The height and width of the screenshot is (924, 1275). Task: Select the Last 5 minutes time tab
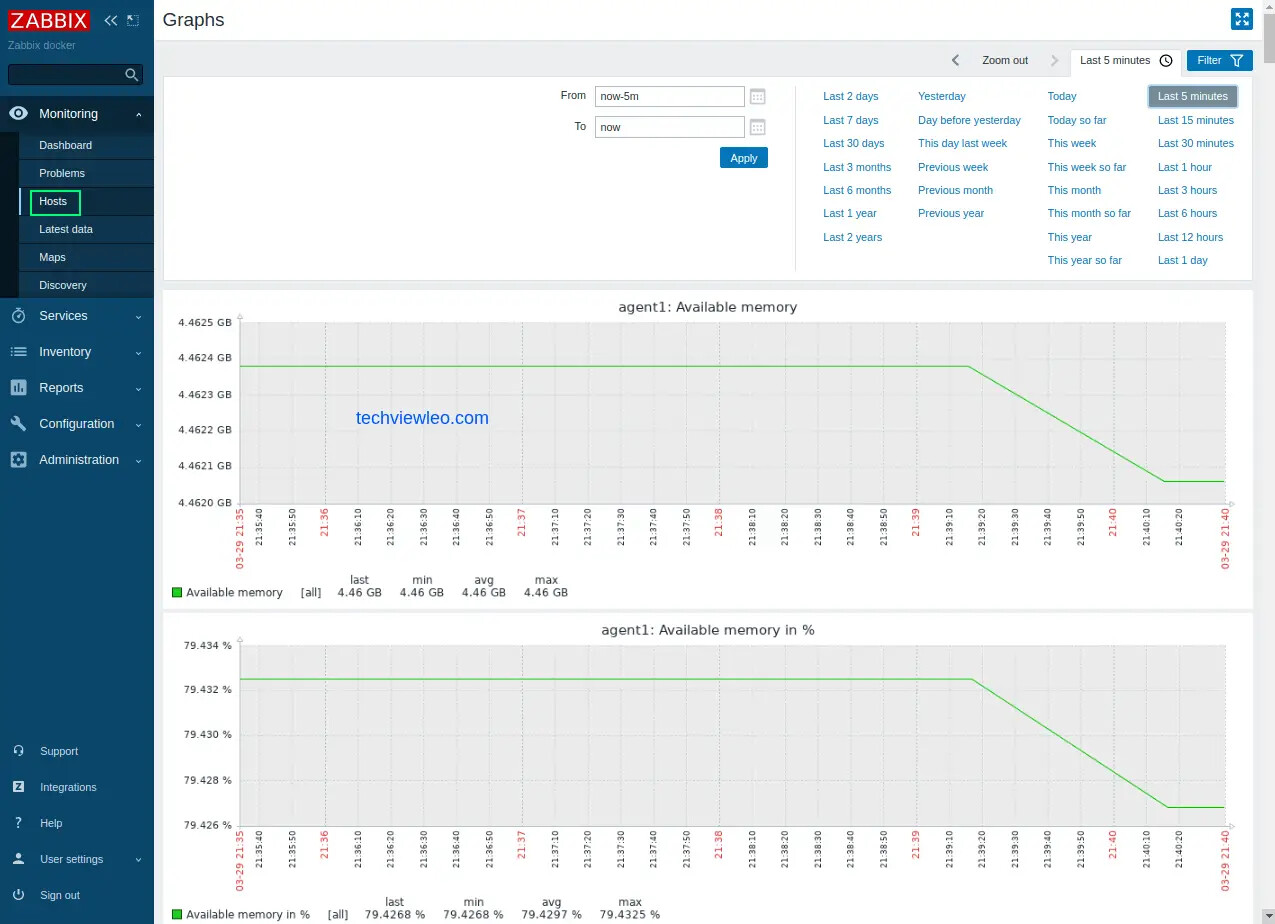coord(1124,61)
